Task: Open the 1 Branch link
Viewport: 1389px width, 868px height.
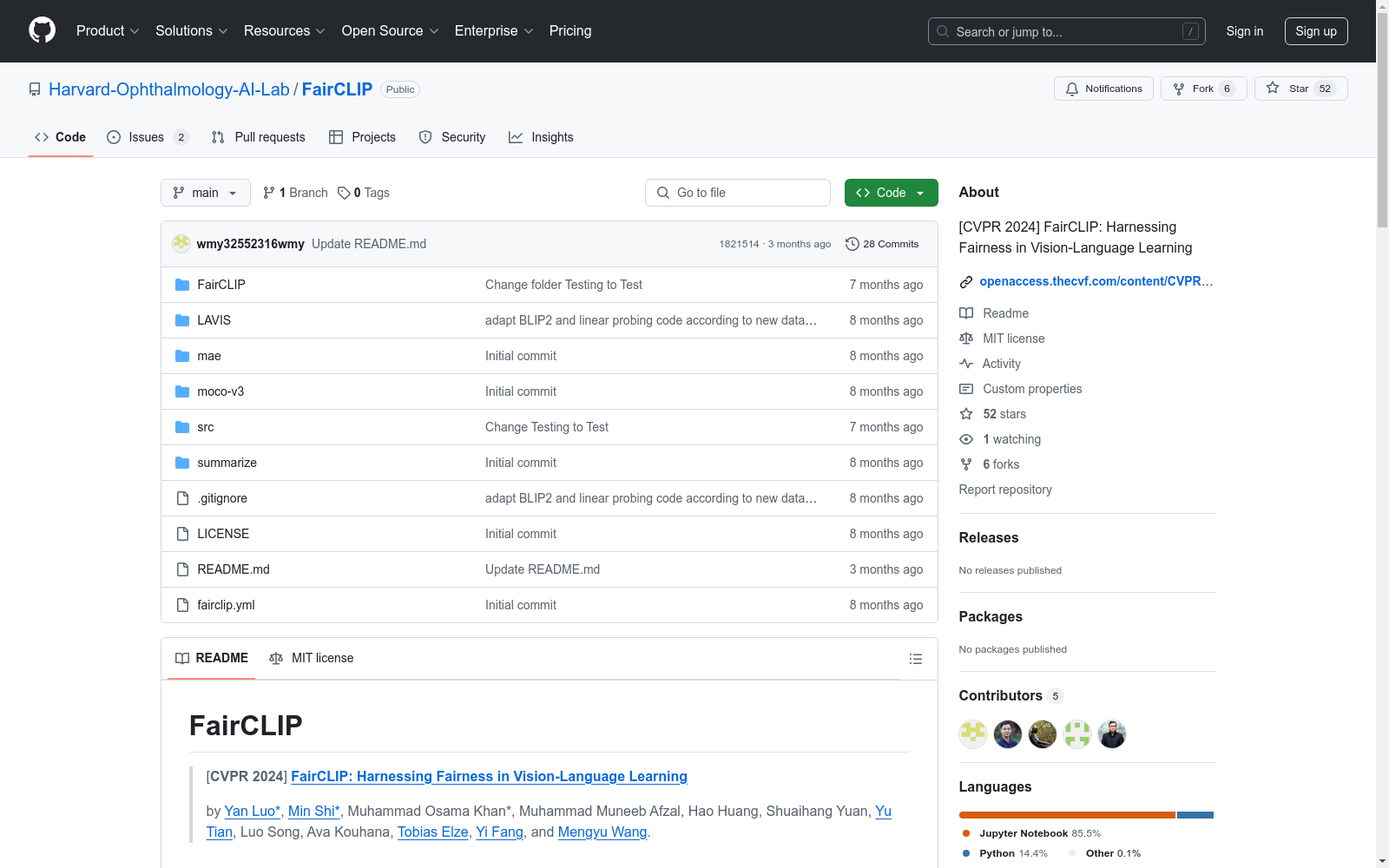Action: pyautogui.click(x=295, y=193)
